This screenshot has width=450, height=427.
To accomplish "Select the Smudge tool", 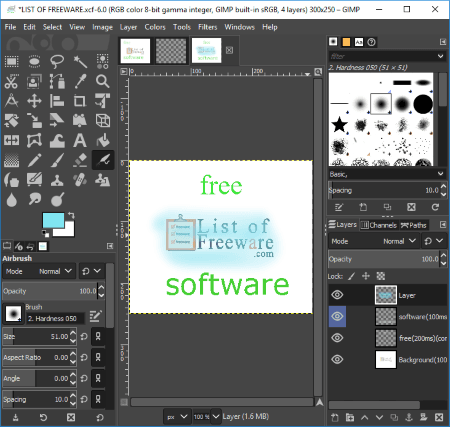I will coord(34,200).
